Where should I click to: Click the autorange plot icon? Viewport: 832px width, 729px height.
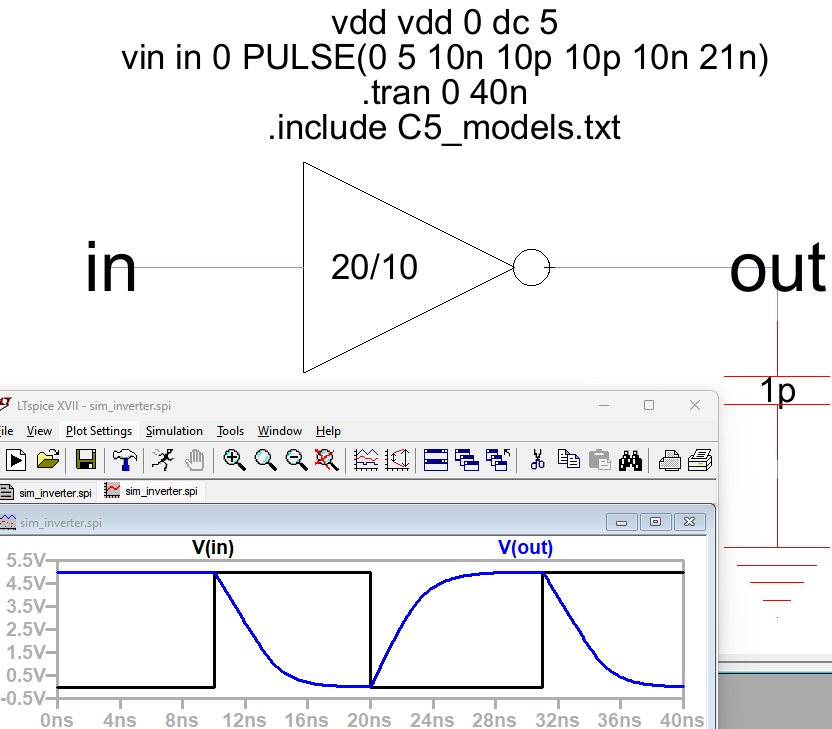[367, 460]
